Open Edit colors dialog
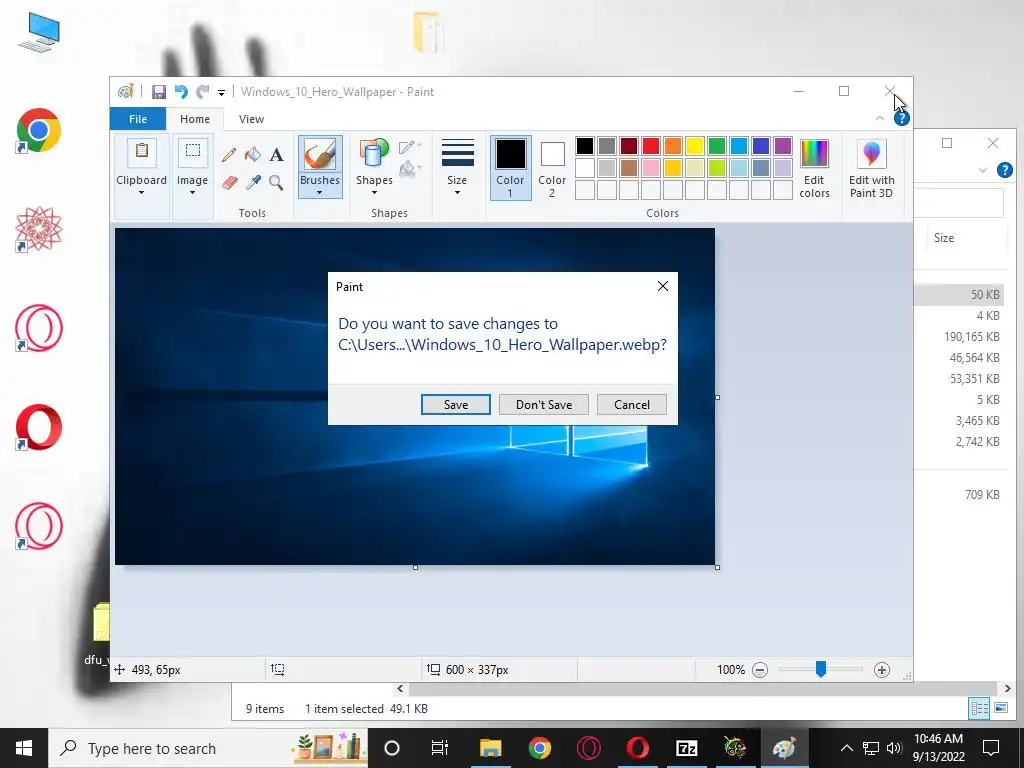 [814, 168]
